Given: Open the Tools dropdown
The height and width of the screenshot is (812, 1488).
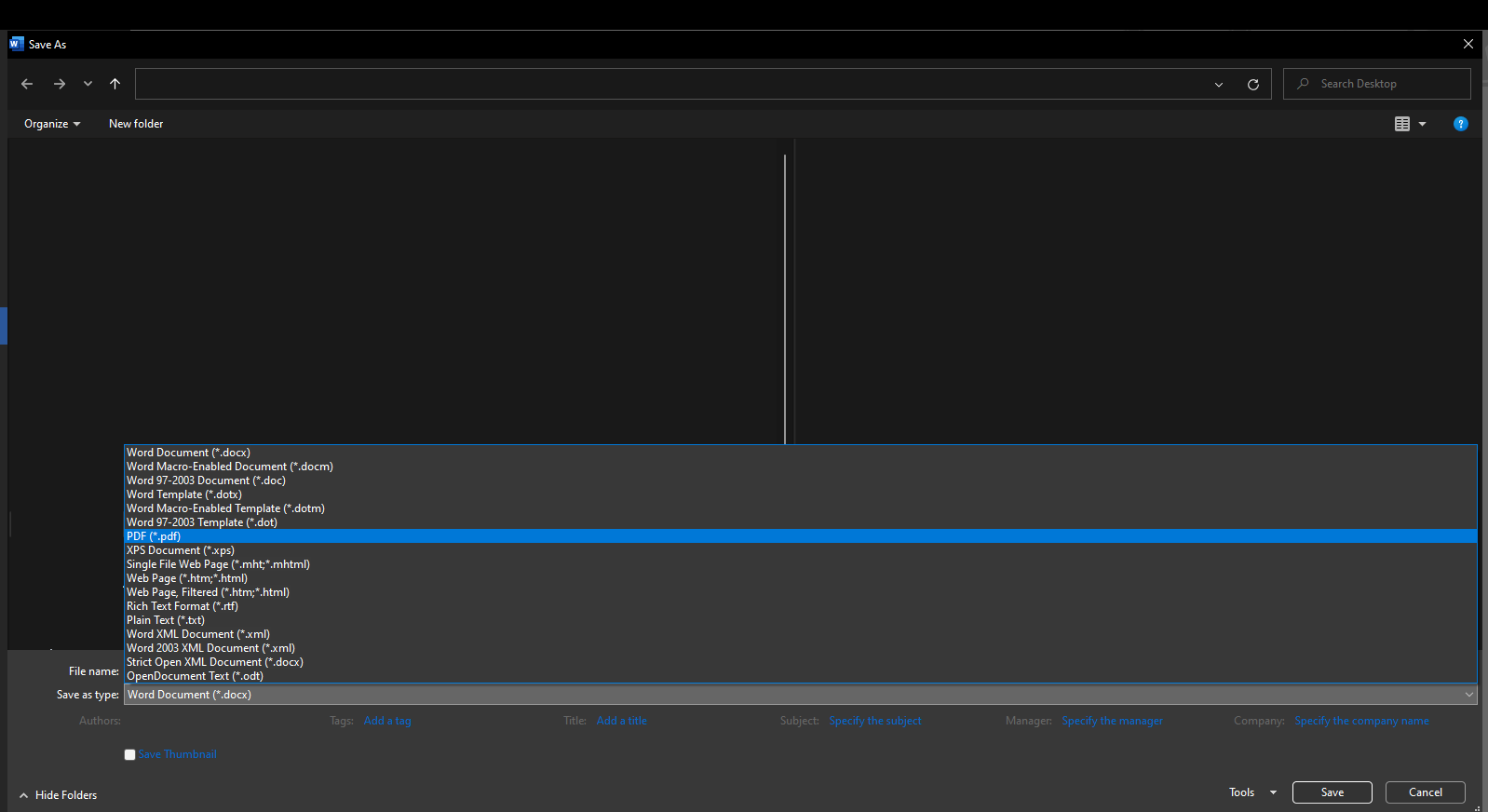Looking at the screenshot, I should [1252, 792].
